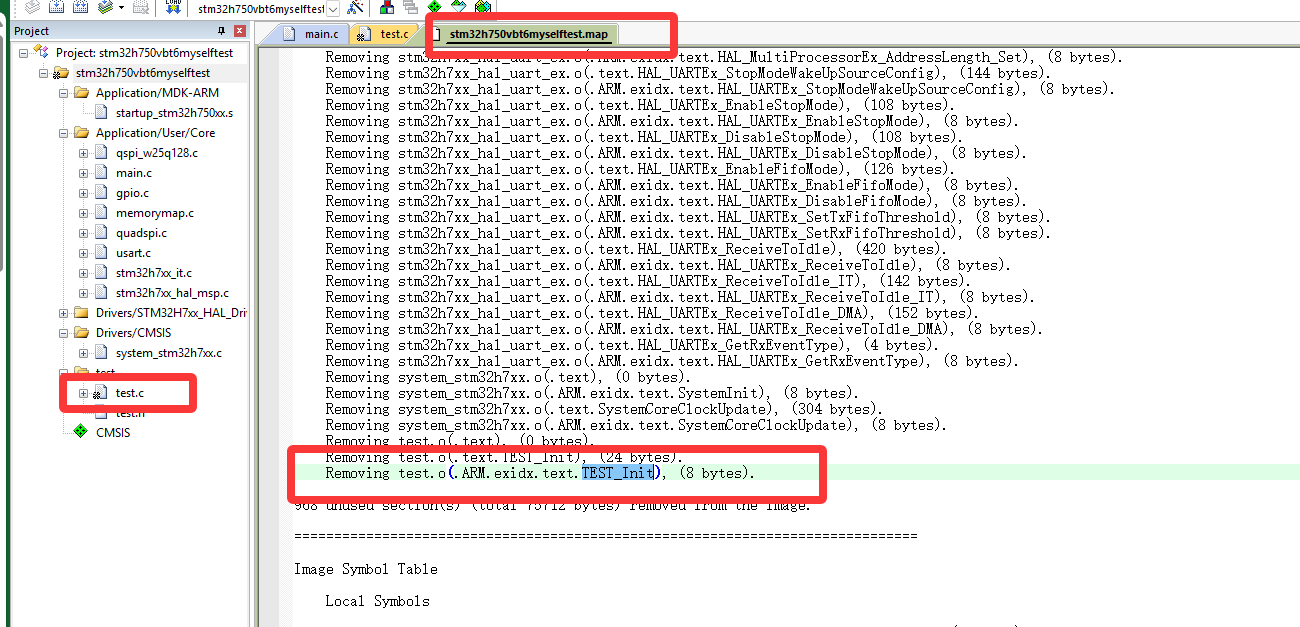The height and width of the screenshot is (627, 1300).
Task: Click the system_stm32h7xx.c file icon
Action: pos(100,353)
